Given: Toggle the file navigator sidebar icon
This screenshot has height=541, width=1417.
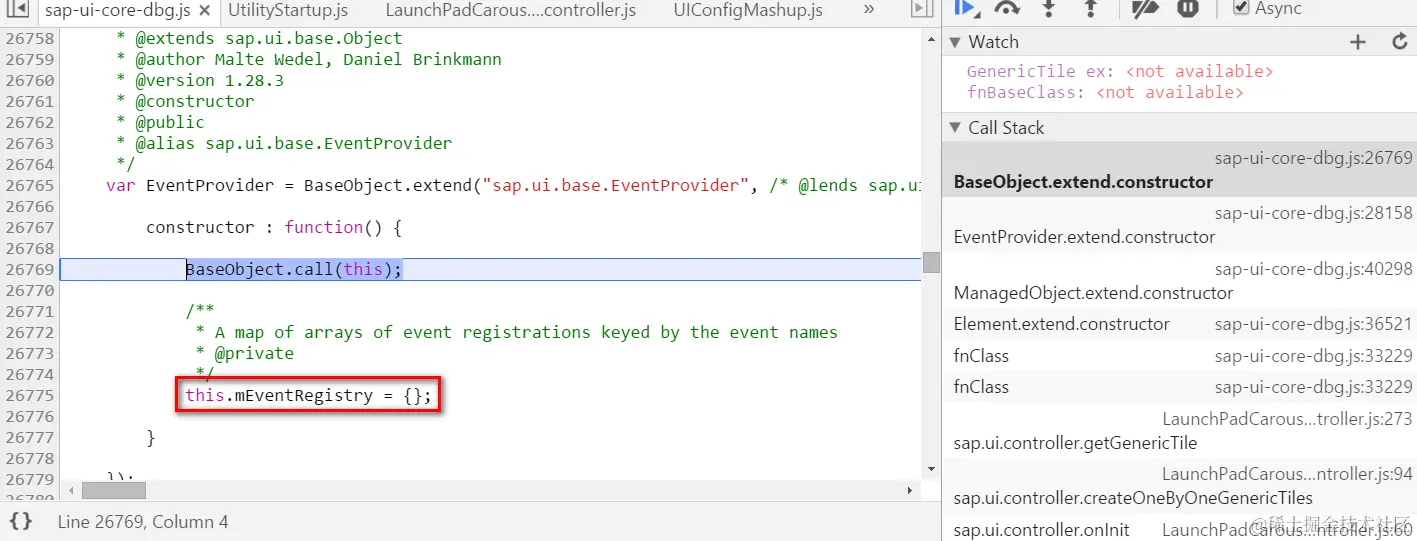Looking at the screenshot, I should [18, 10].
